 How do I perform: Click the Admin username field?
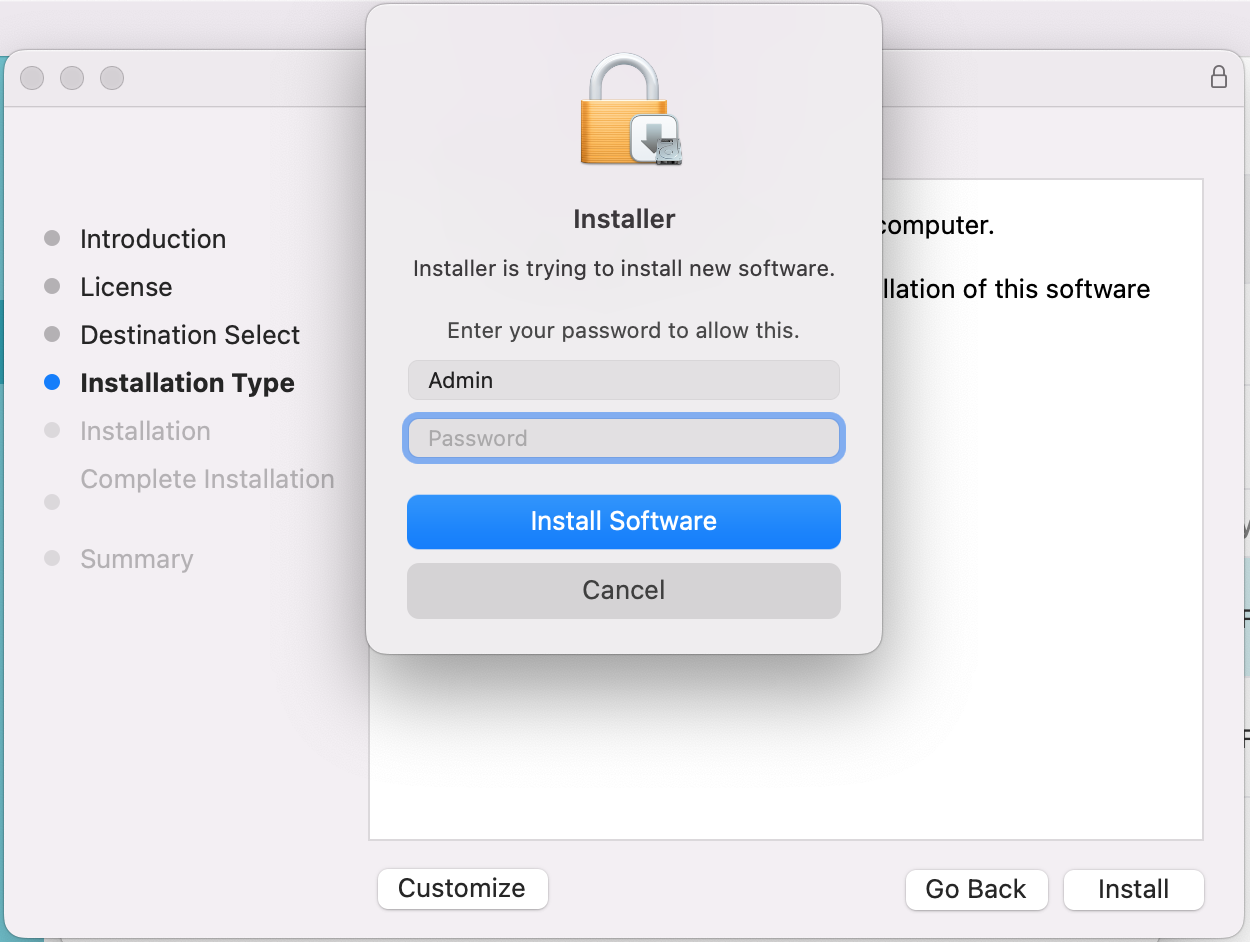coord(623,380)
